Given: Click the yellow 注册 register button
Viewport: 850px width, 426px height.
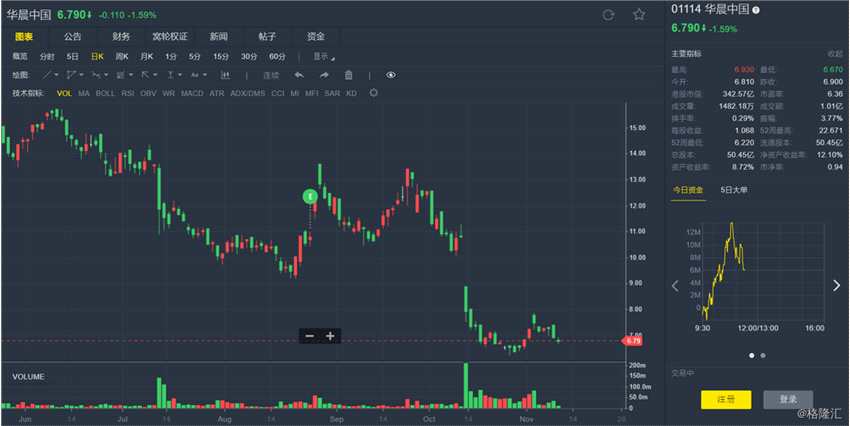Looking at the screenshot, I should (726, 399).
